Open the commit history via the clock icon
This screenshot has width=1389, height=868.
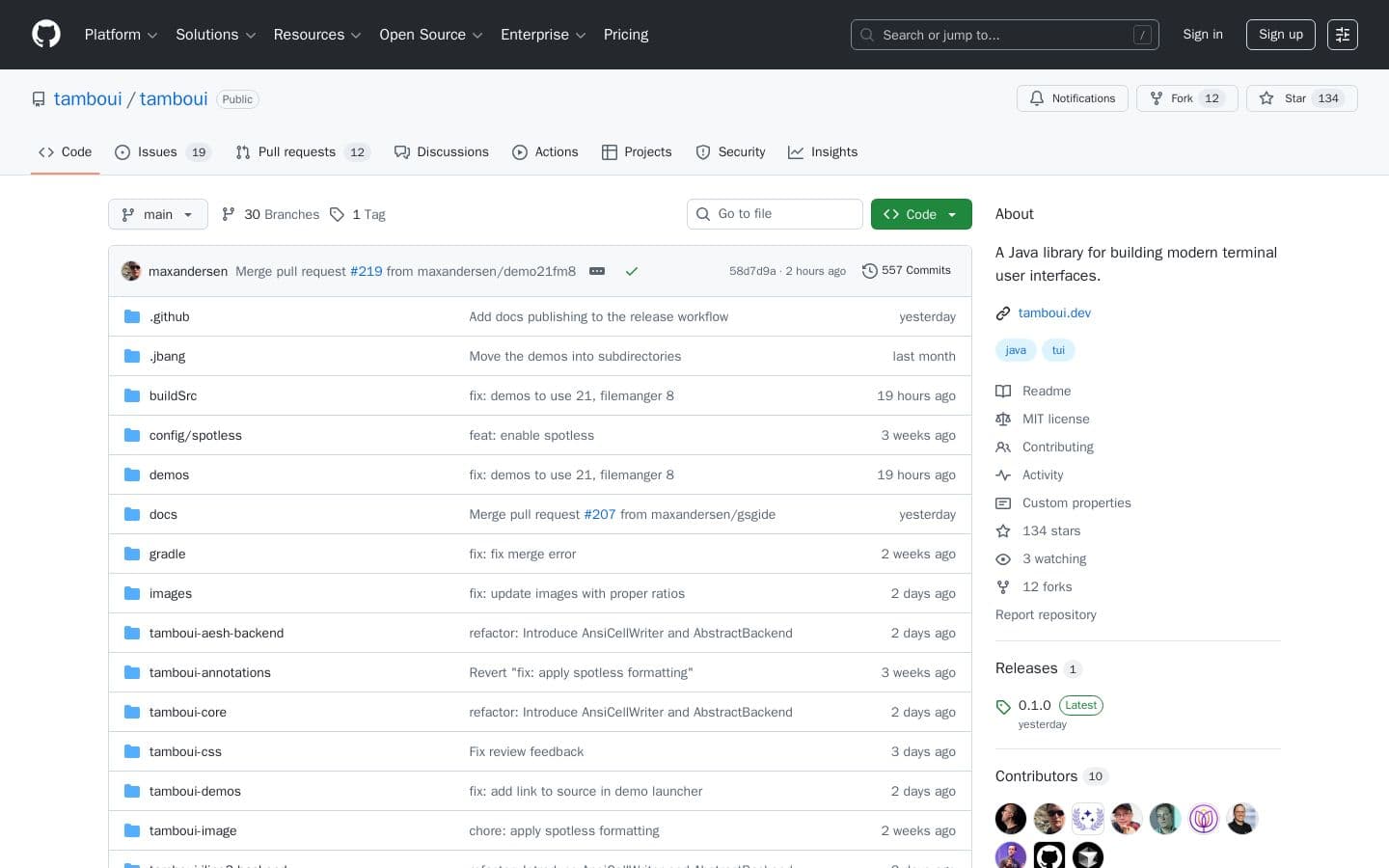point(870,270)
